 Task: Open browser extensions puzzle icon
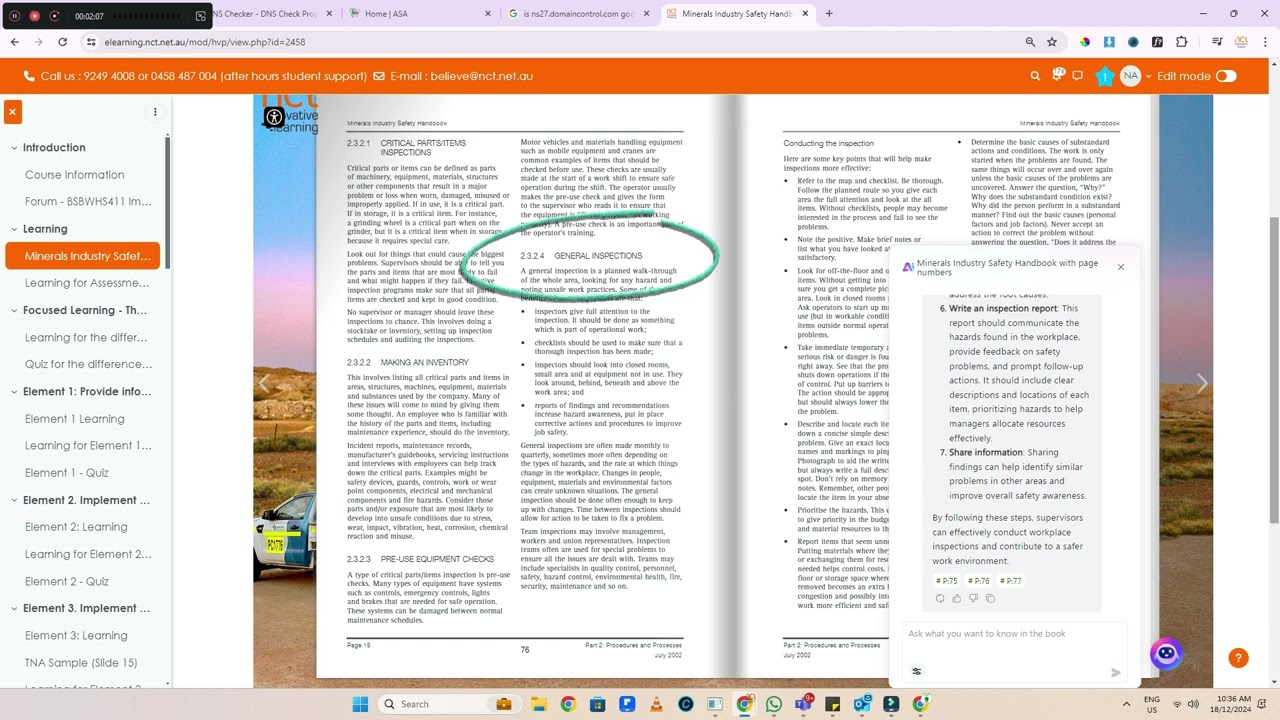pyautogui.click(x=1182, y=42)
